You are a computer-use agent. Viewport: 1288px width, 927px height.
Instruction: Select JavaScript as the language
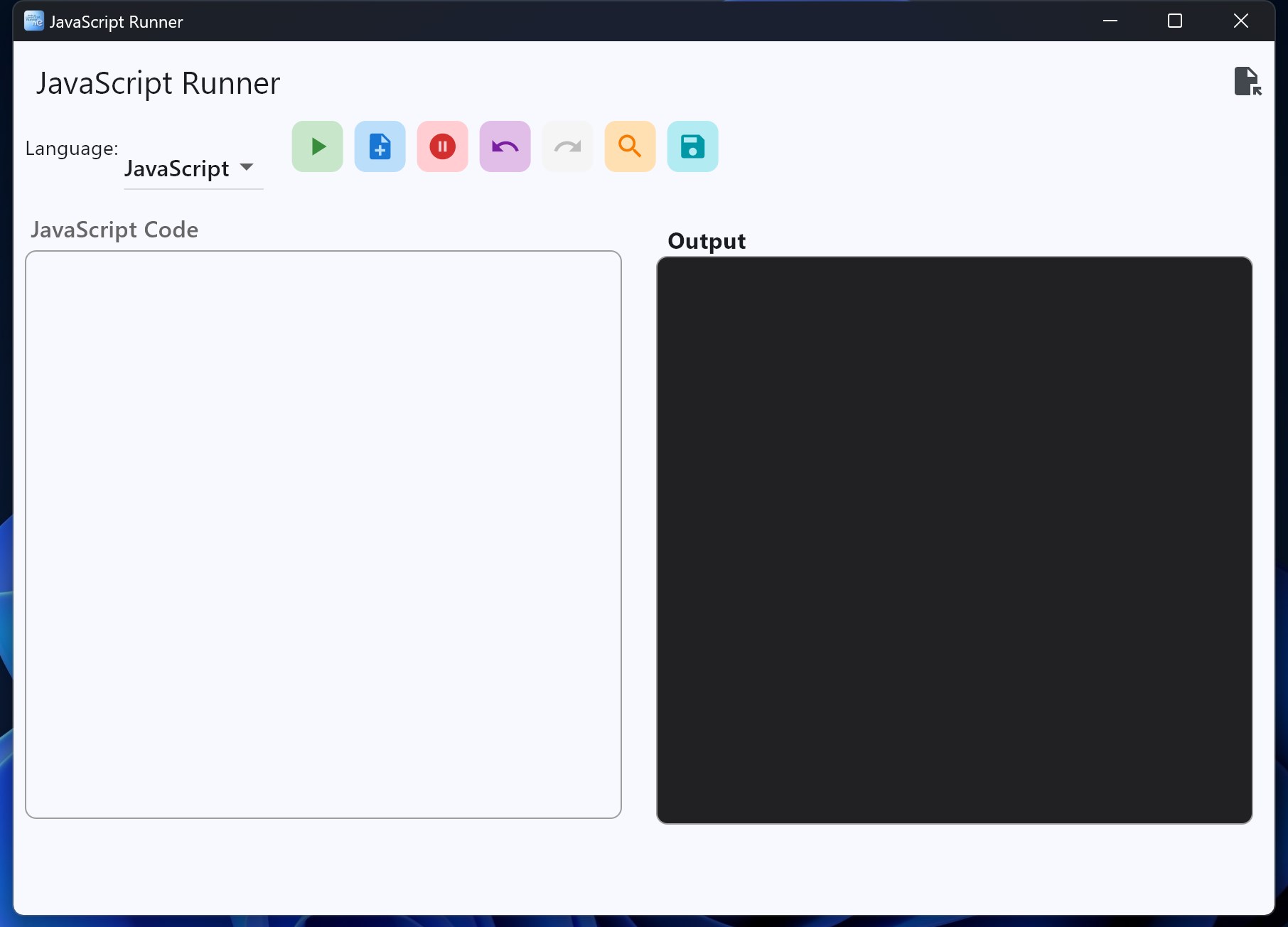[176, 169]
